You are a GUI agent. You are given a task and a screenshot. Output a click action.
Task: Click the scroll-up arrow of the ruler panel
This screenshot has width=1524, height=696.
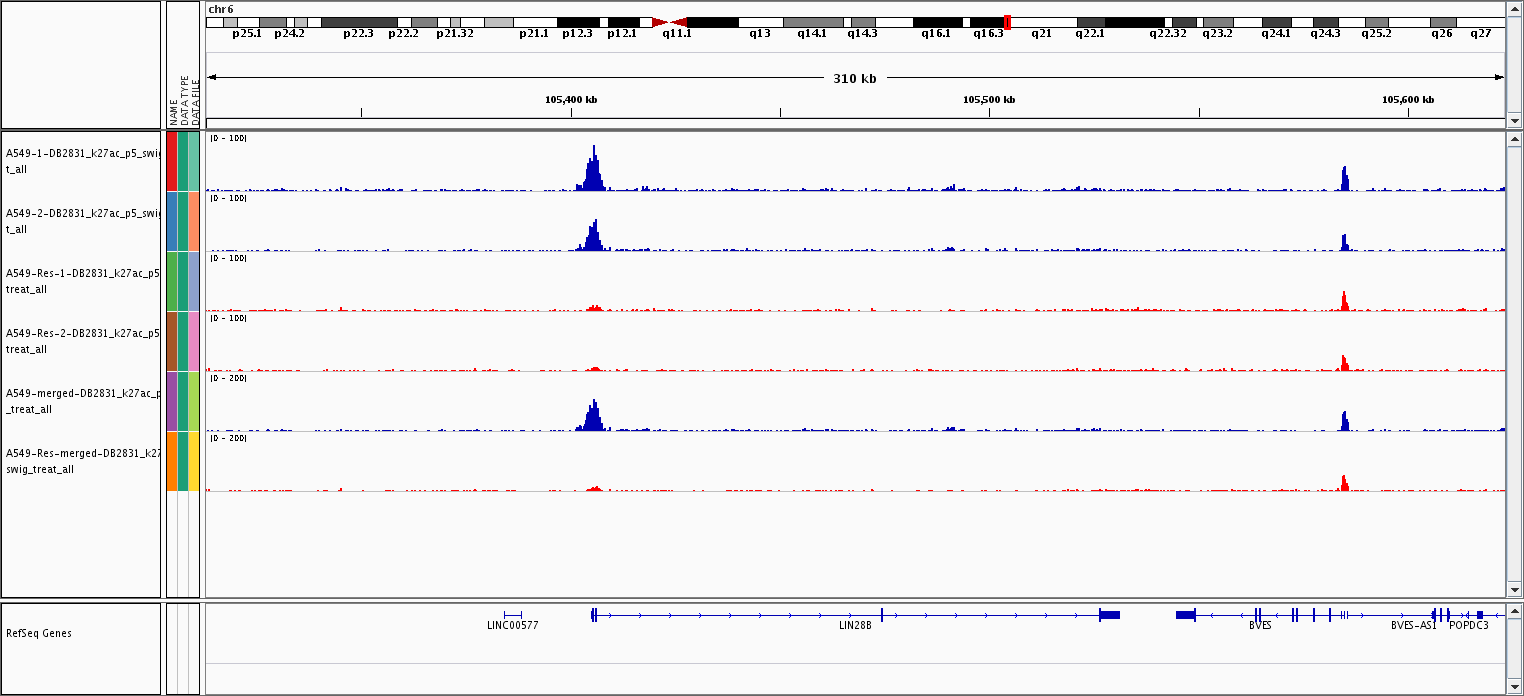coord(1514,9)
